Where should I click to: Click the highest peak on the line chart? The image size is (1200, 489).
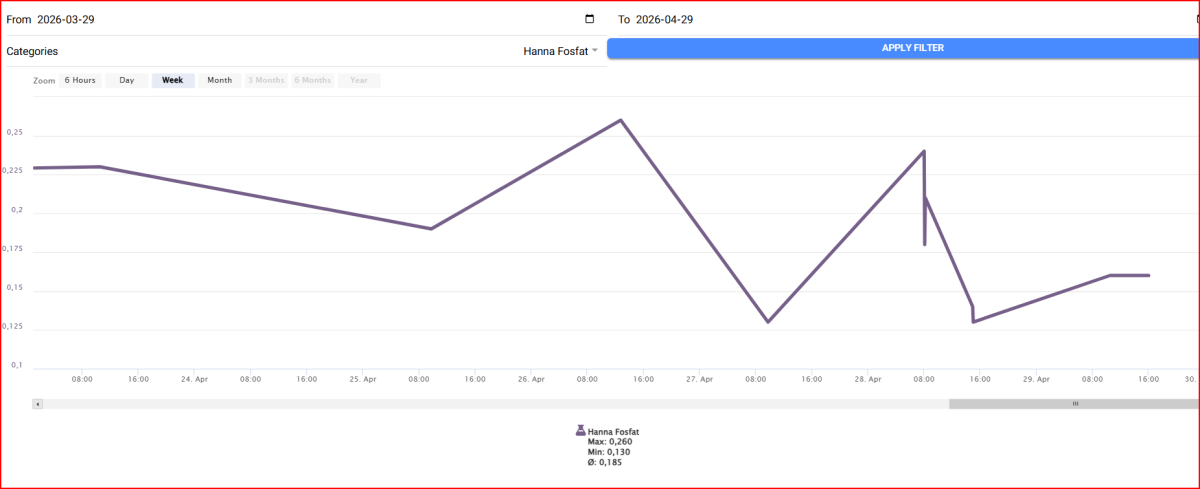[x=620, y=120]
